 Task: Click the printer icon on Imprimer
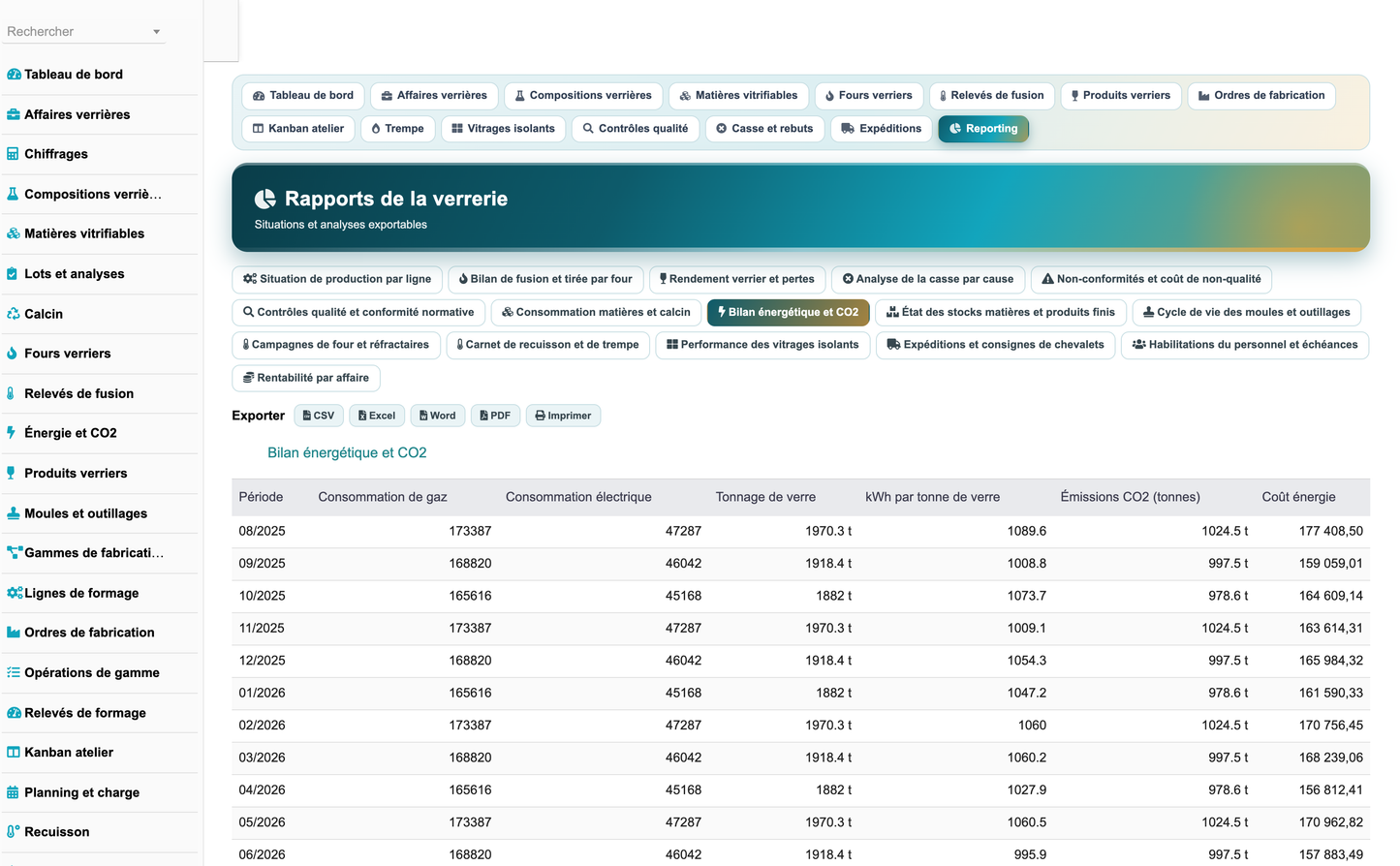pos(540,416)
